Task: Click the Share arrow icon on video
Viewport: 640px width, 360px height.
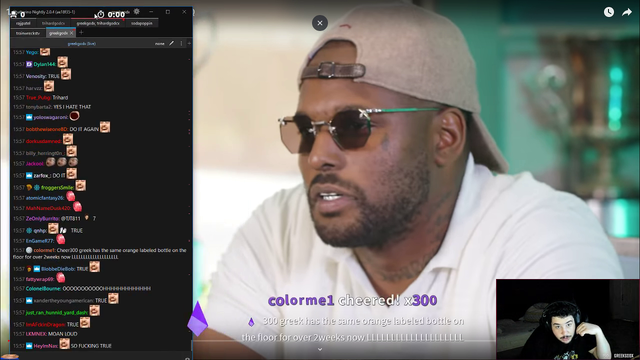Action: [627, 12]
